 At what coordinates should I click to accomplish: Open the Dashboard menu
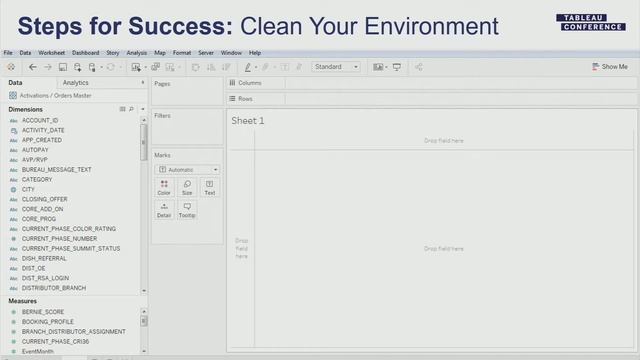pyautogui.click(x=86, y=53)
